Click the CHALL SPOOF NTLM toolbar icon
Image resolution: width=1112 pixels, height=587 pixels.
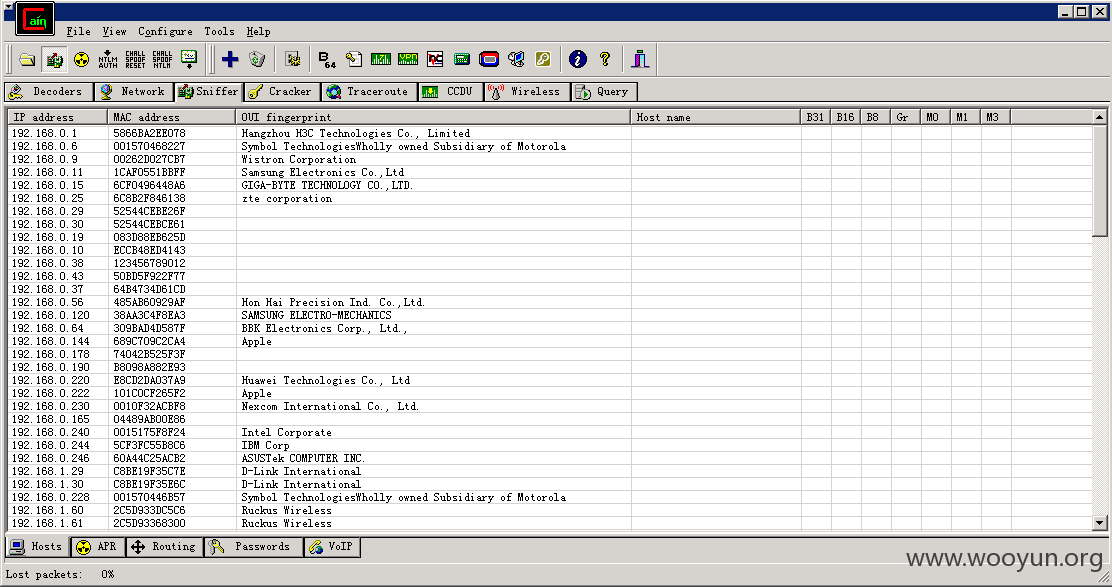point(162,60)
